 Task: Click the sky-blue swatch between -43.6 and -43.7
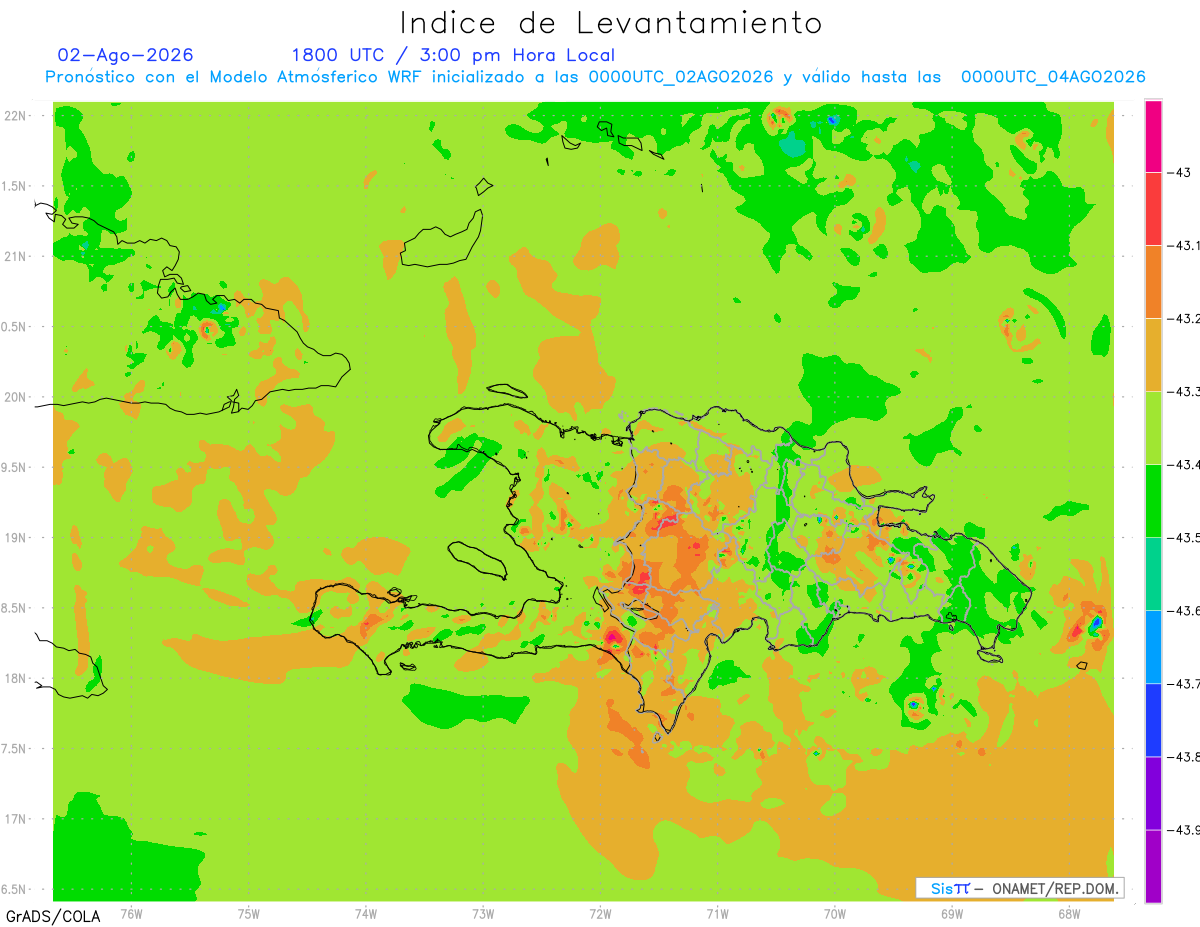coord(1153,647)
